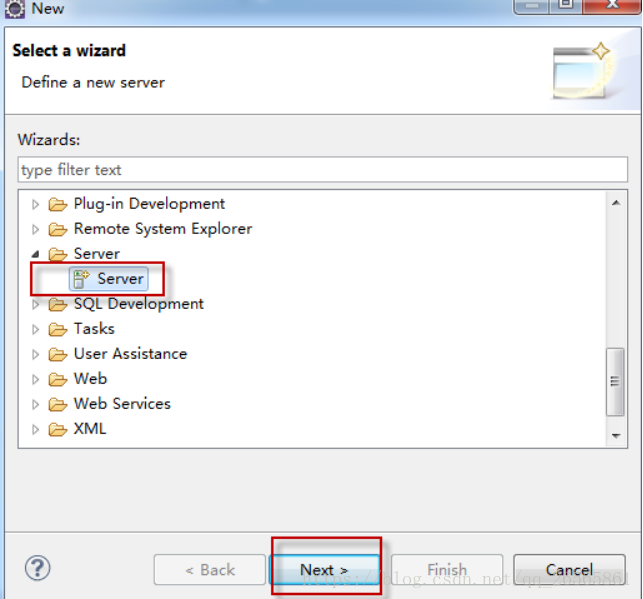643x599 pixels.
Task: Select the Remote System Explorer label
Action: [163, 229]
